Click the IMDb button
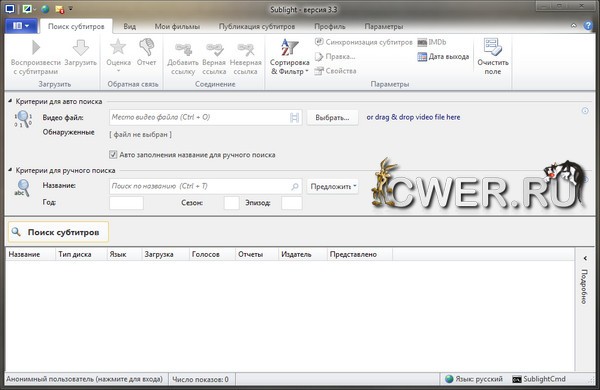Viewport: 600px width, 390px height. [432, 42]
